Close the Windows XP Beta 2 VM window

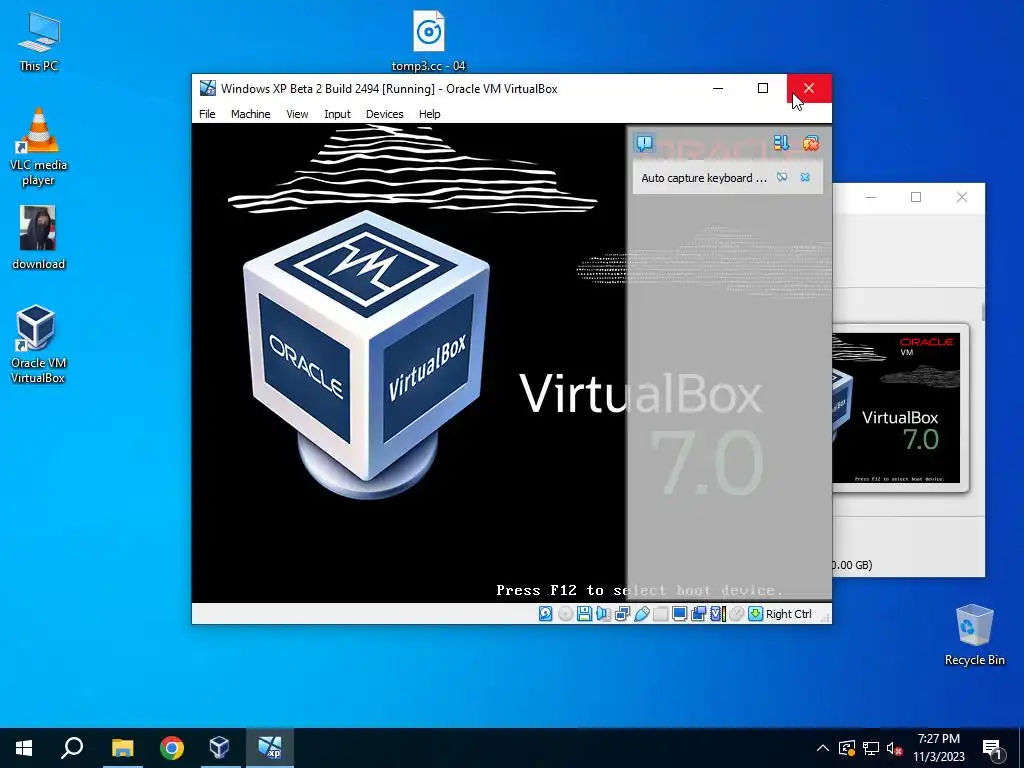click(808, 88)
